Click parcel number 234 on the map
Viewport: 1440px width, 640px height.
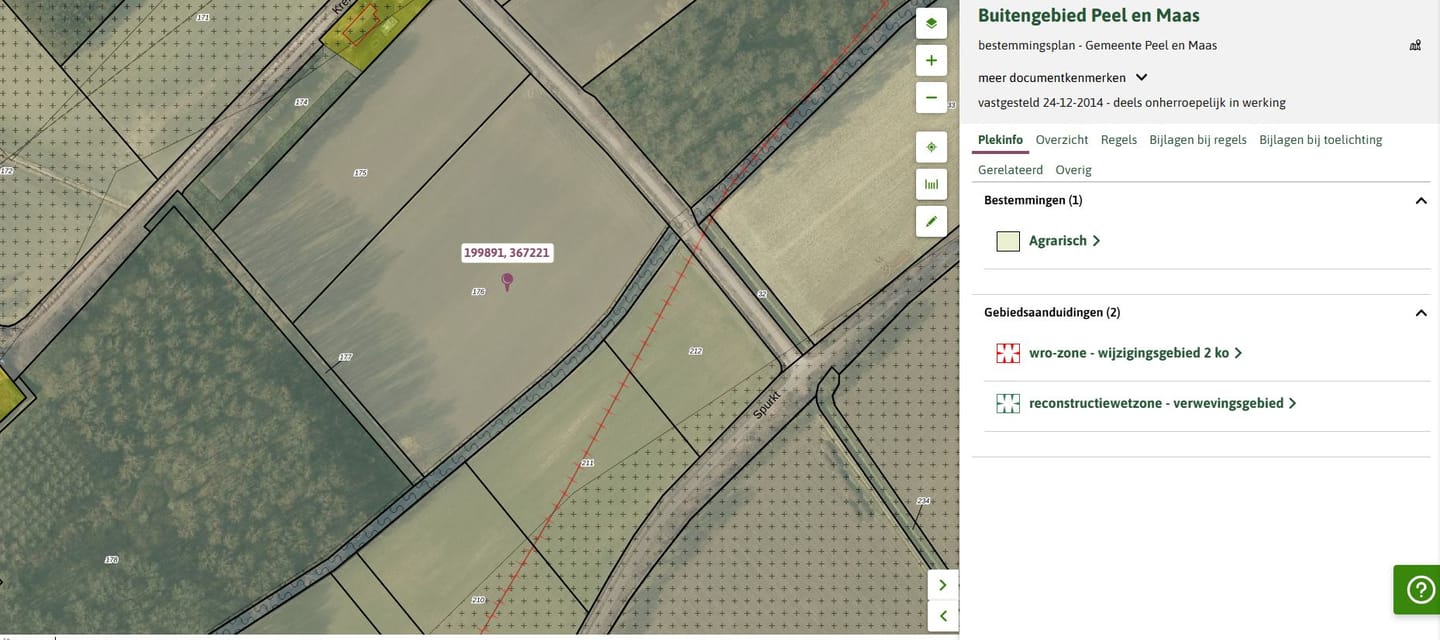[923, 501]
